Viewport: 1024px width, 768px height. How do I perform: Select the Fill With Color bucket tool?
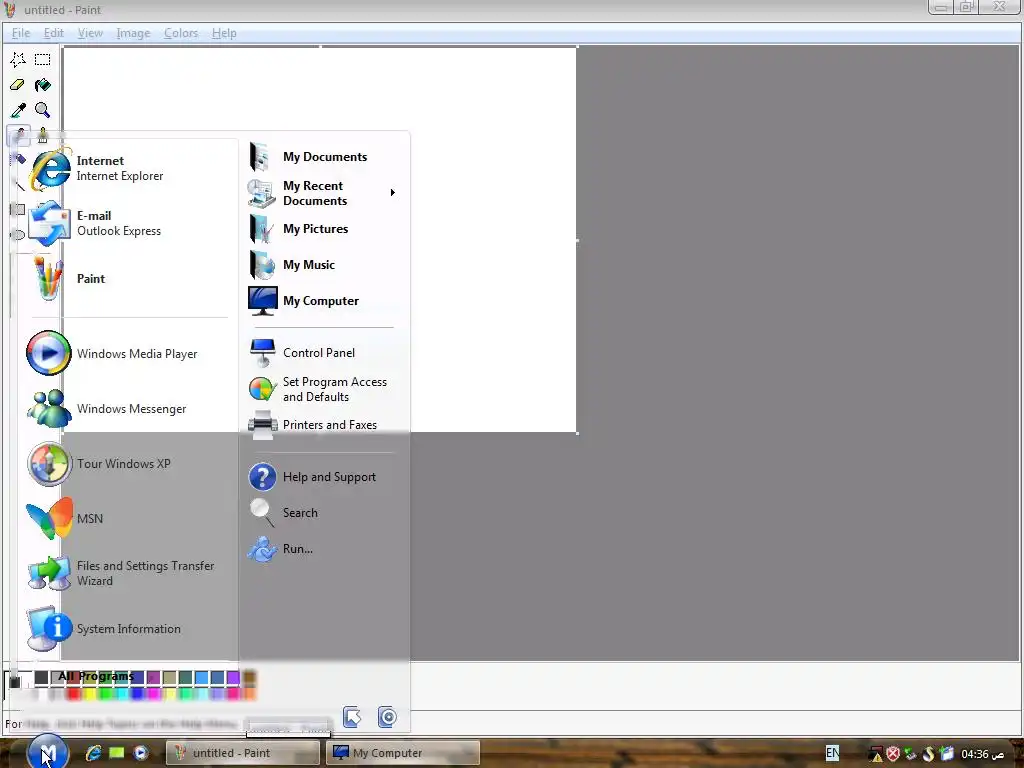[42, 85]
